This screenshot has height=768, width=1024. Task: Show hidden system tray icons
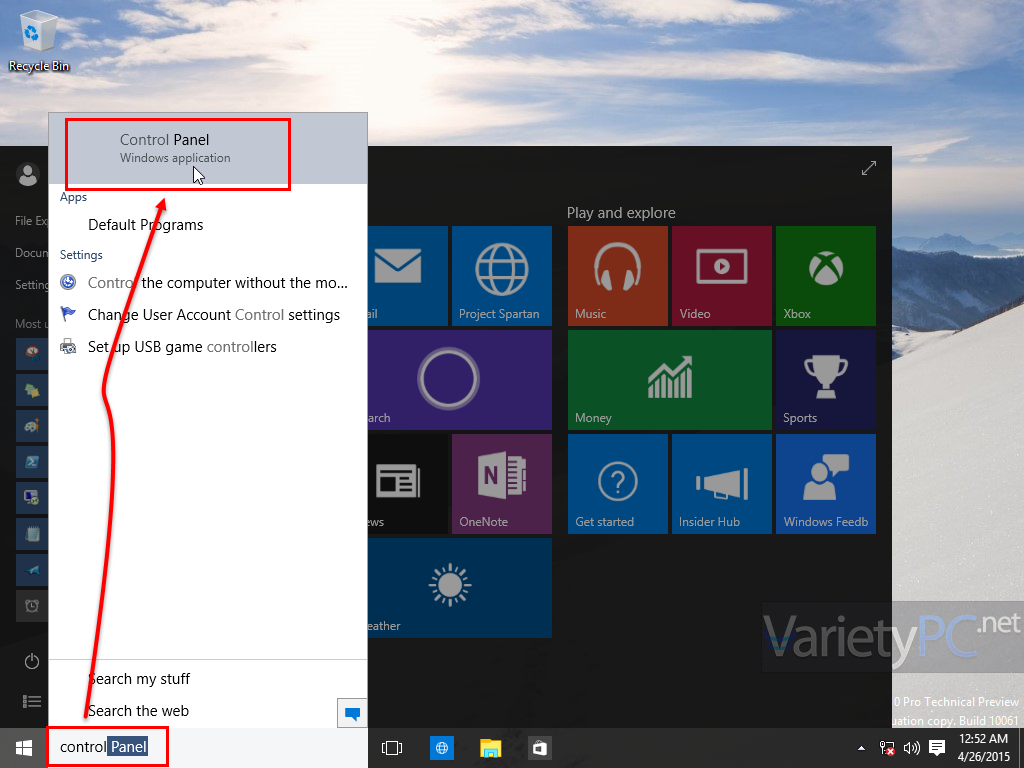pyautogui.click(x=861, y=748)
